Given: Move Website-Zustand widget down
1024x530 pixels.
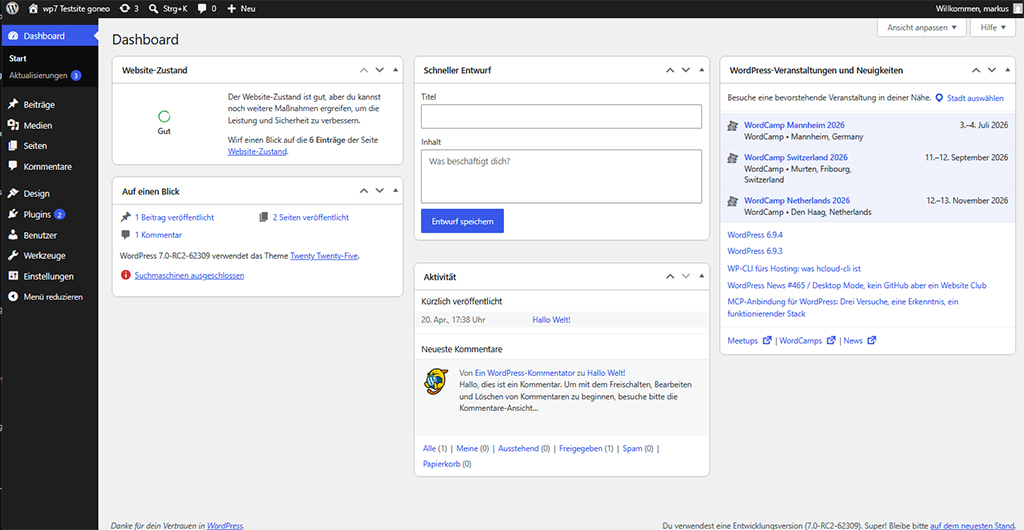Looking at the screenshot, I should (x=379, y=70).
